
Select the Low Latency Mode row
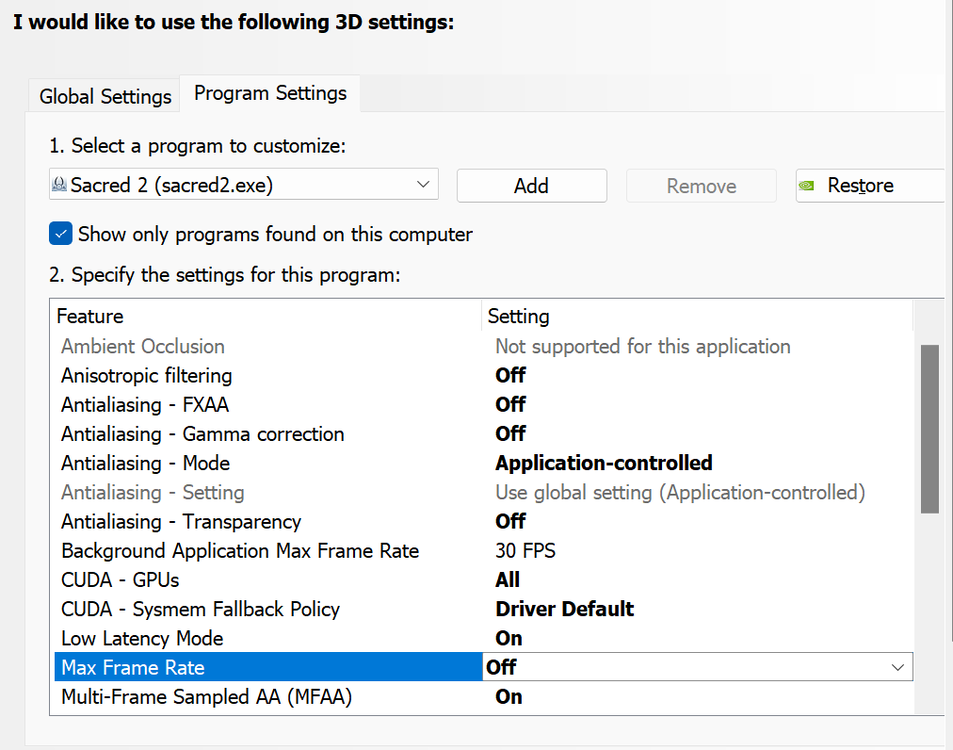tap(483, 638)
